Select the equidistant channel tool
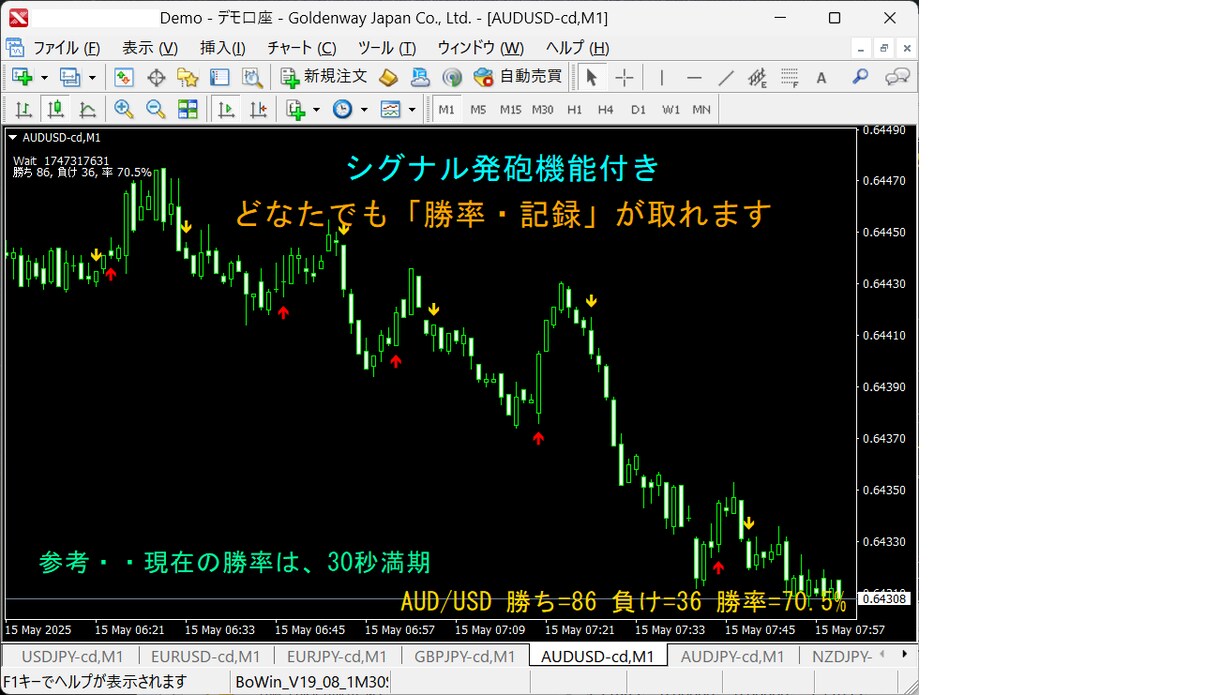Screen dimensions: 1220x695 pyautogui.click(x=758, y=77)
